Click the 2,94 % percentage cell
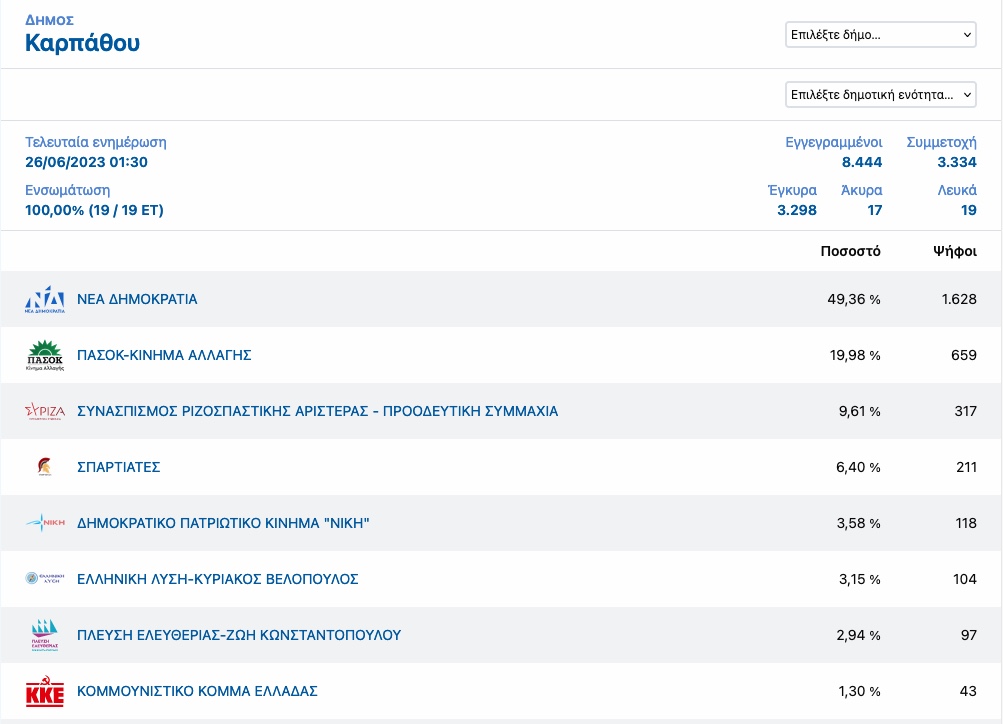The image size is (1003, 724). pyautogui.click(x=858, y=635)
